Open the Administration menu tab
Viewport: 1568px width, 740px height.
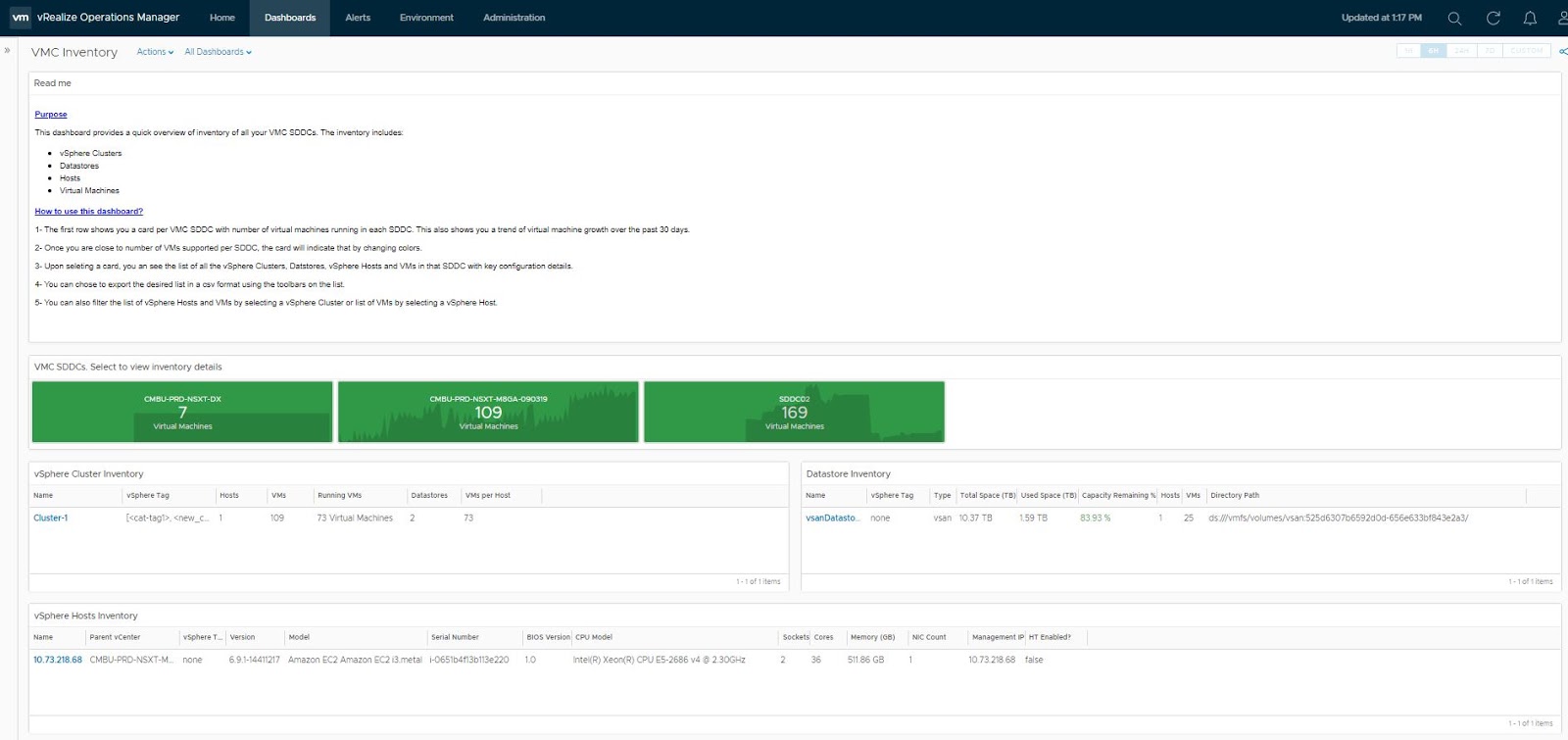[x=514, y=18]
